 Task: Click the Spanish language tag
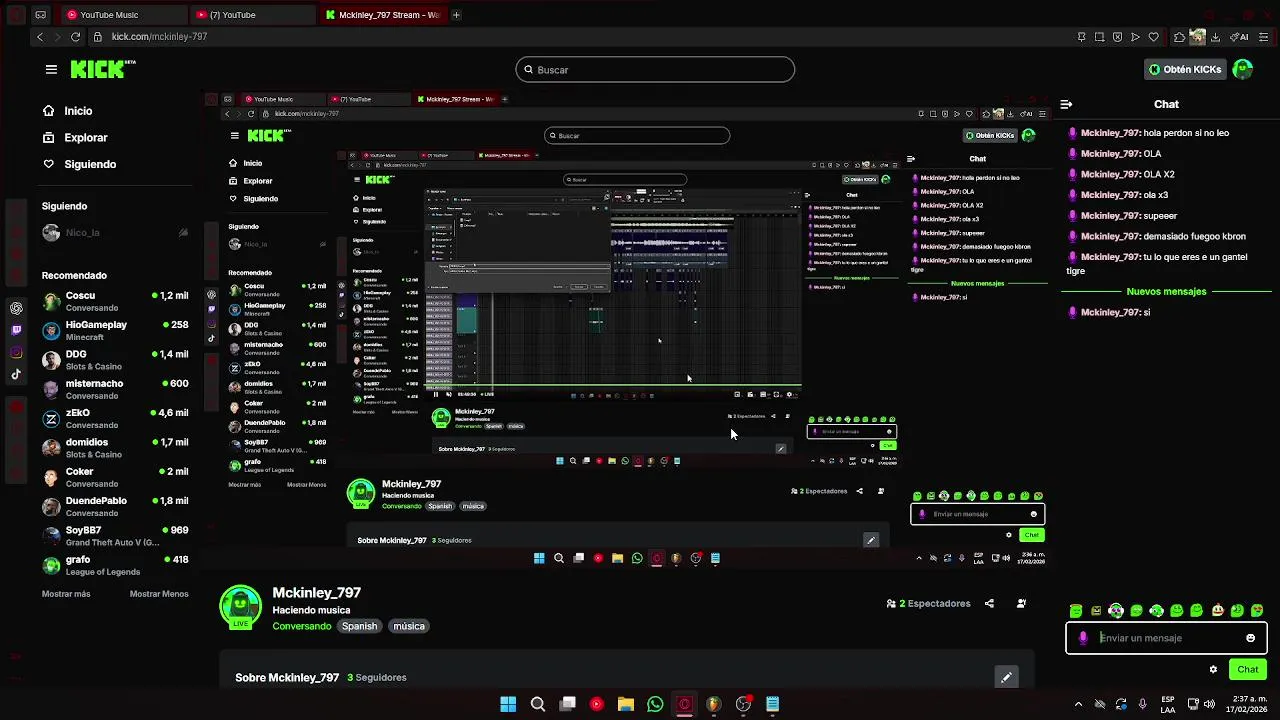click(x=359, y=626)
